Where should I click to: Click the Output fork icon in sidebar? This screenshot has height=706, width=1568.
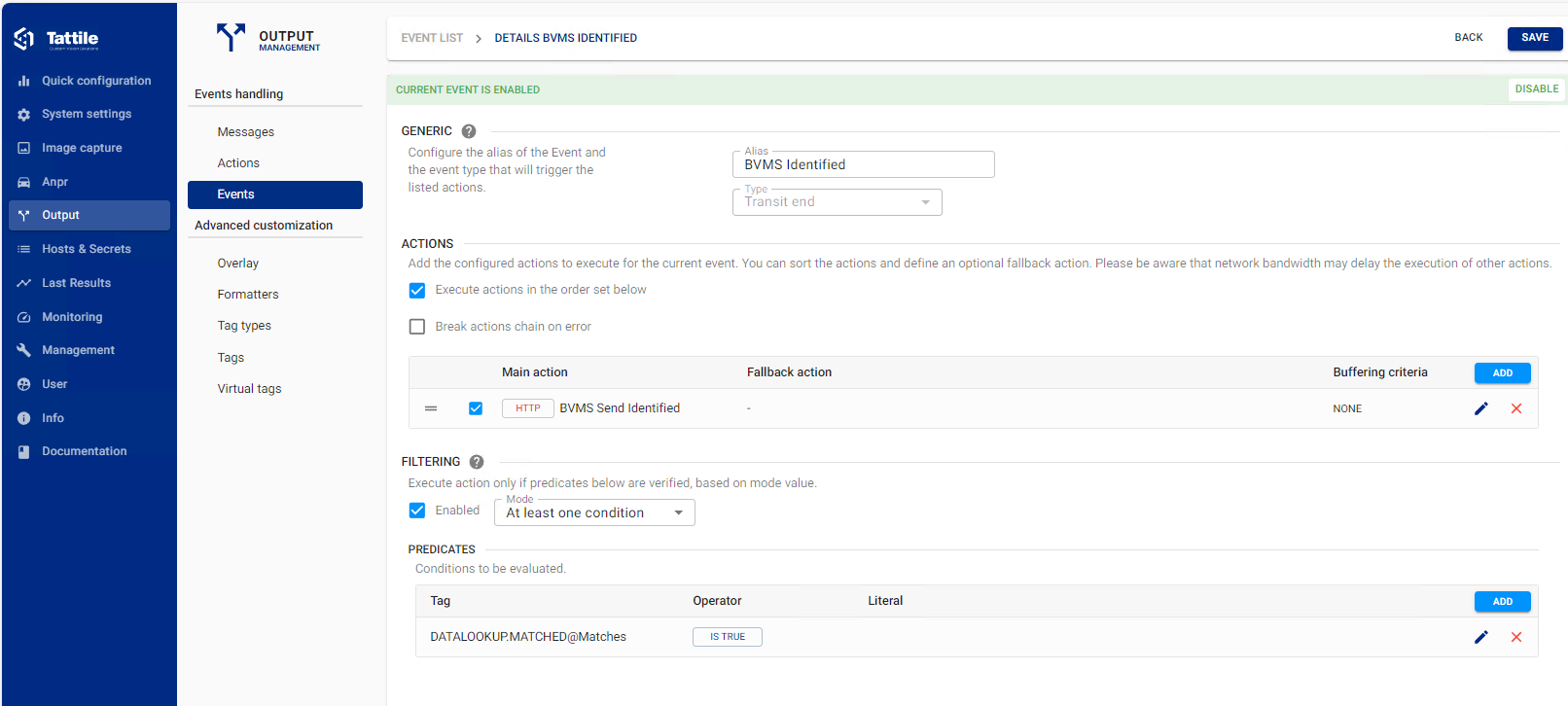[x=23, y=215]
